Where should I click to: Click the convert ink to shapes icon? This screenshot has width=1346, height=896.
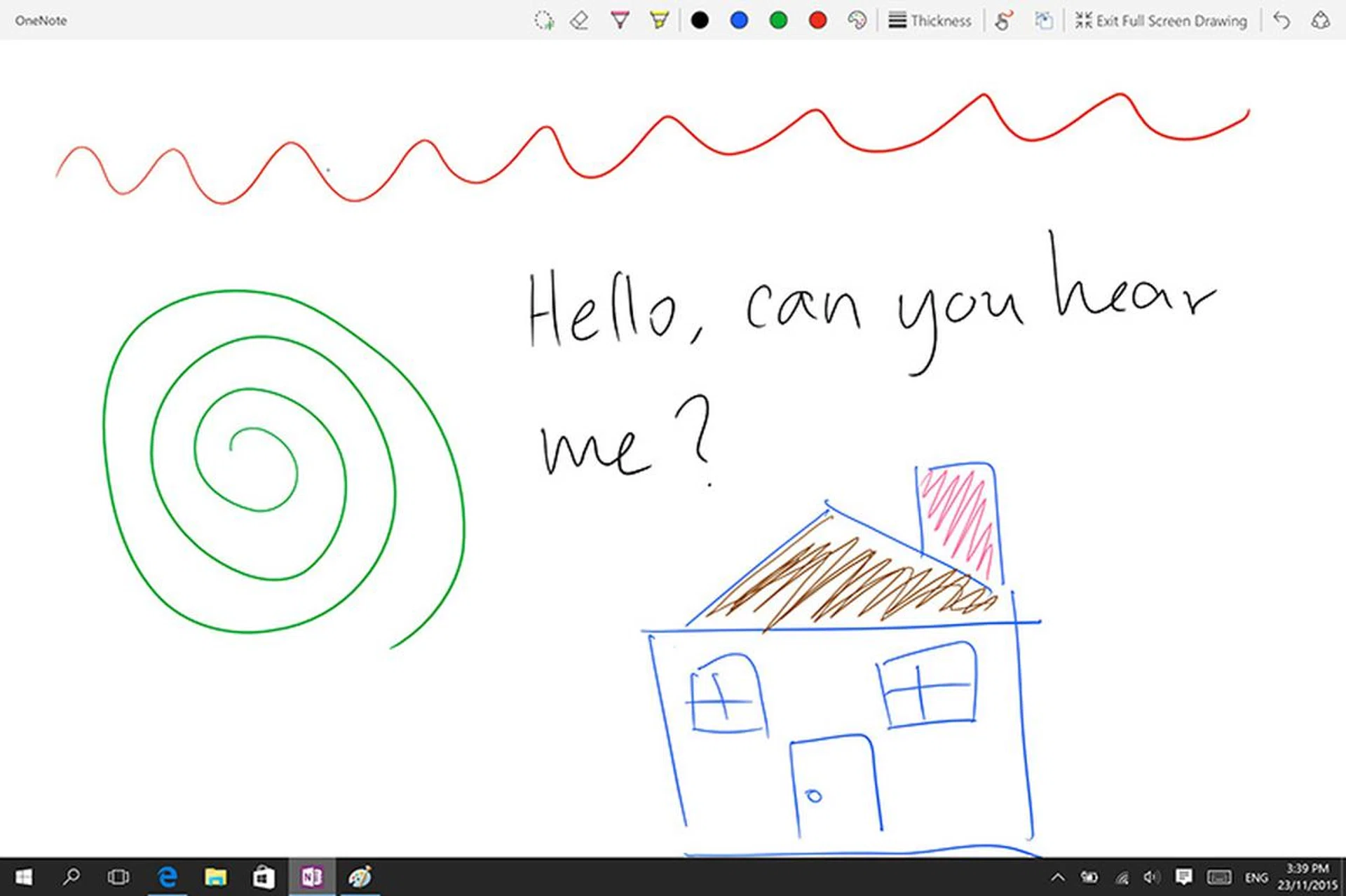[x=1044, y=20]
